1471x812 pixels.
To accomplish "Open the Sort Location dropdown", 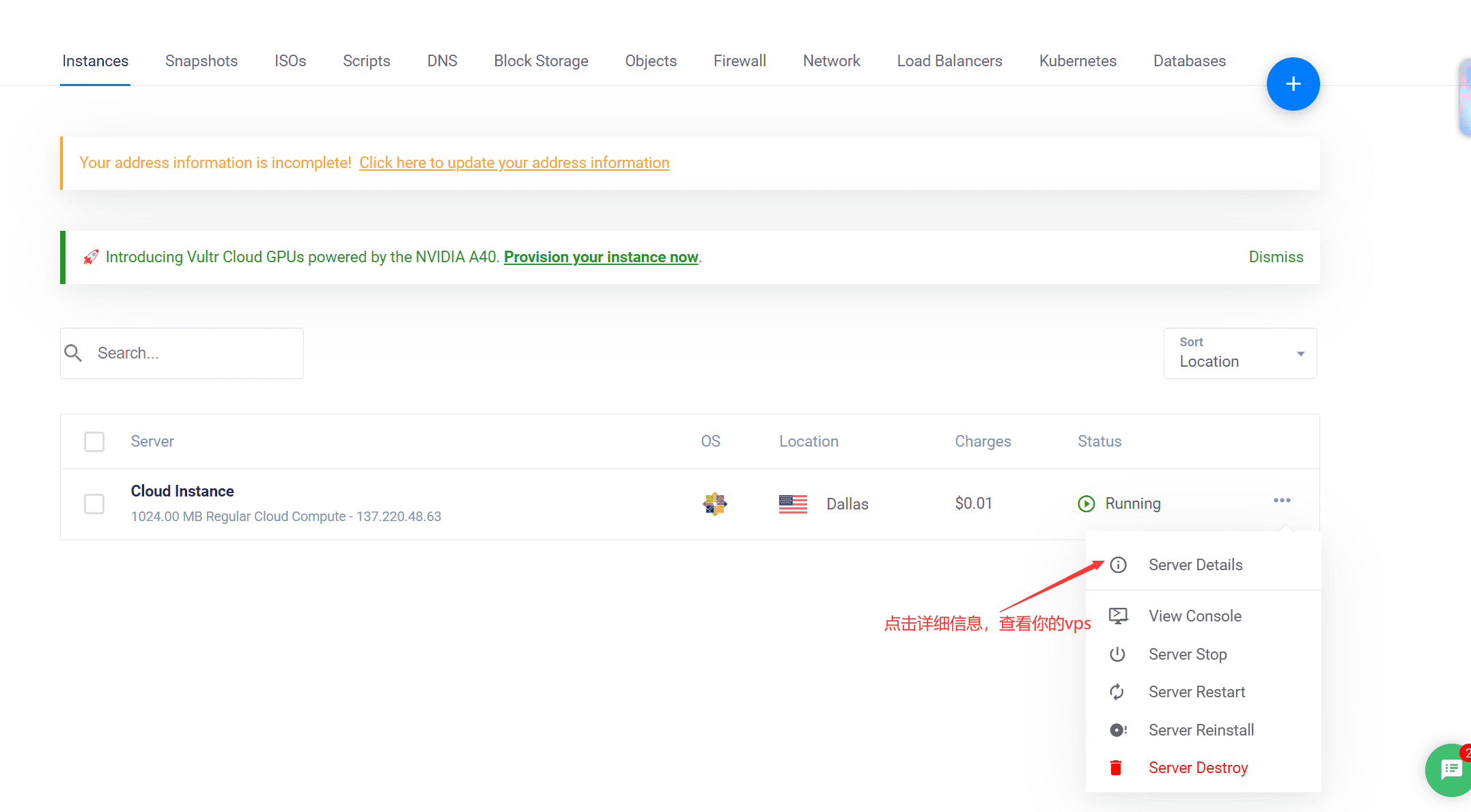I will pyautogui.click(x=1239, y=353).
